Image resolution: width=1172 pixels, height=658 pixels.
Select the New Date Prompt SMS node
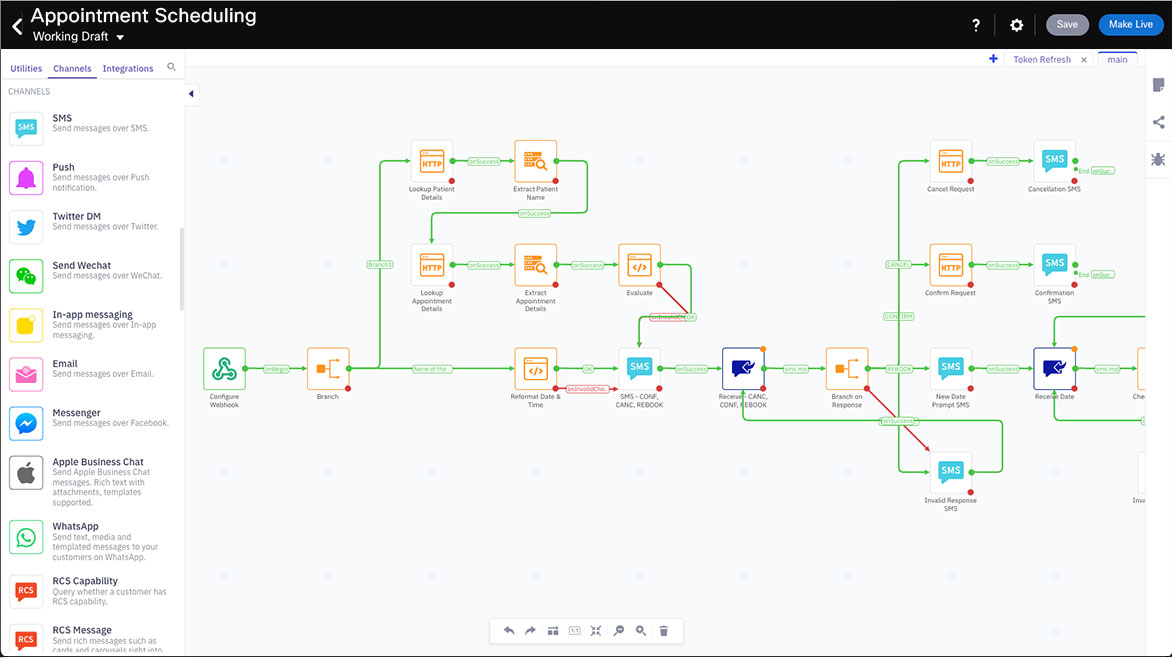[x=951, y=369]
